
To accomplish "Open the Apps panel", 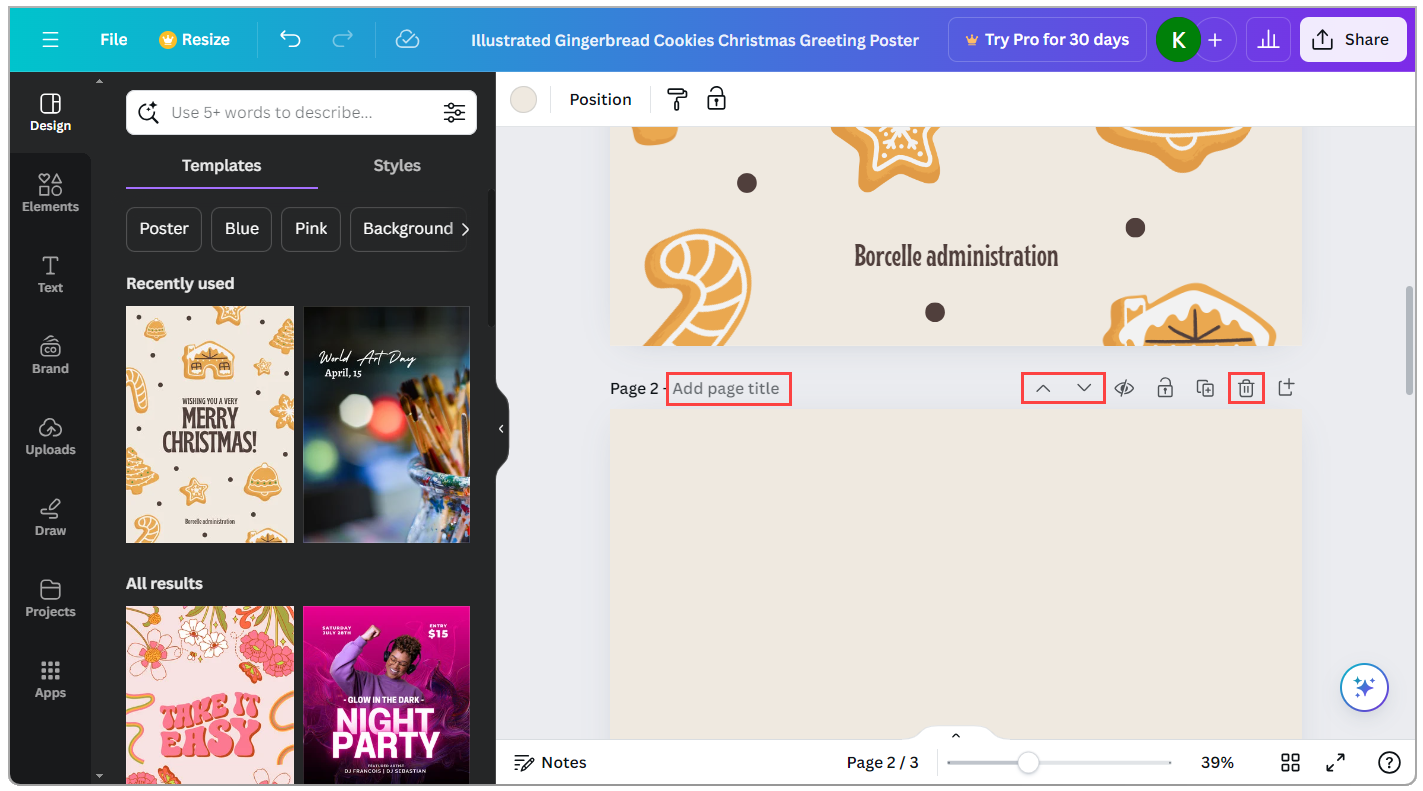I will (49, 678).
